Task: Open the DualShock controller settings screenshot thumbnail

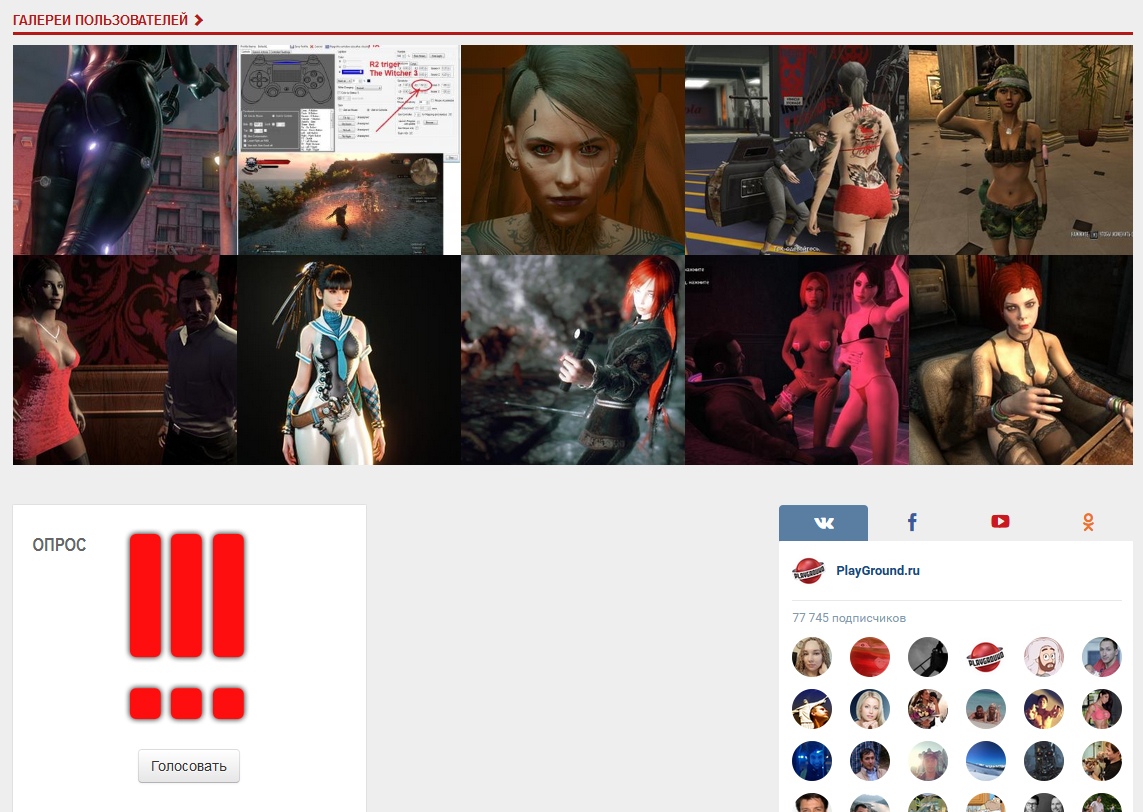Action: 349,150
